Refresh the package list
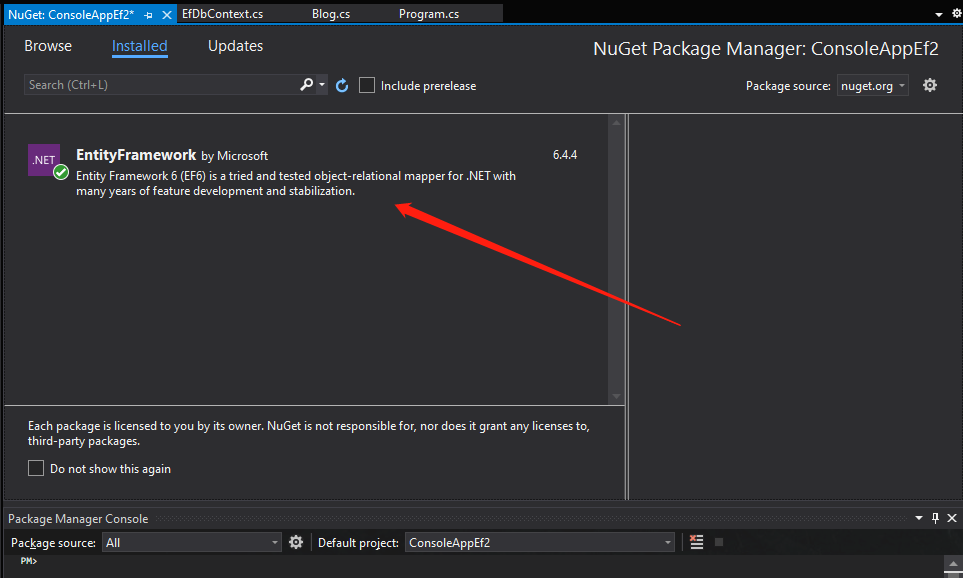This screenshot has height=578, width=963. [x=342, y=85]
